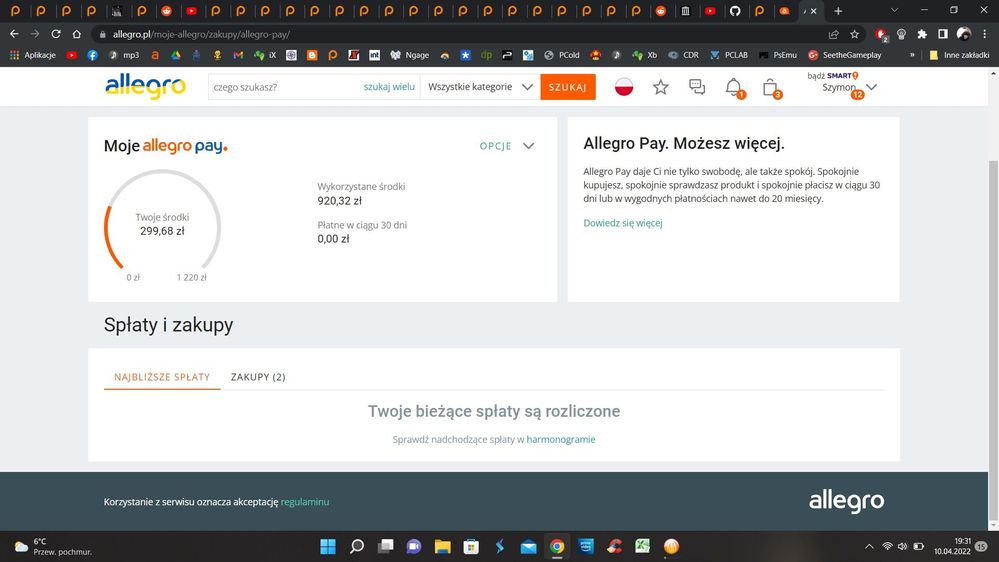This screenshot has height=562, width=999.
Task: Select the NAJBLIŻSZE SPŁATY tab
Action: pos(162,377)
